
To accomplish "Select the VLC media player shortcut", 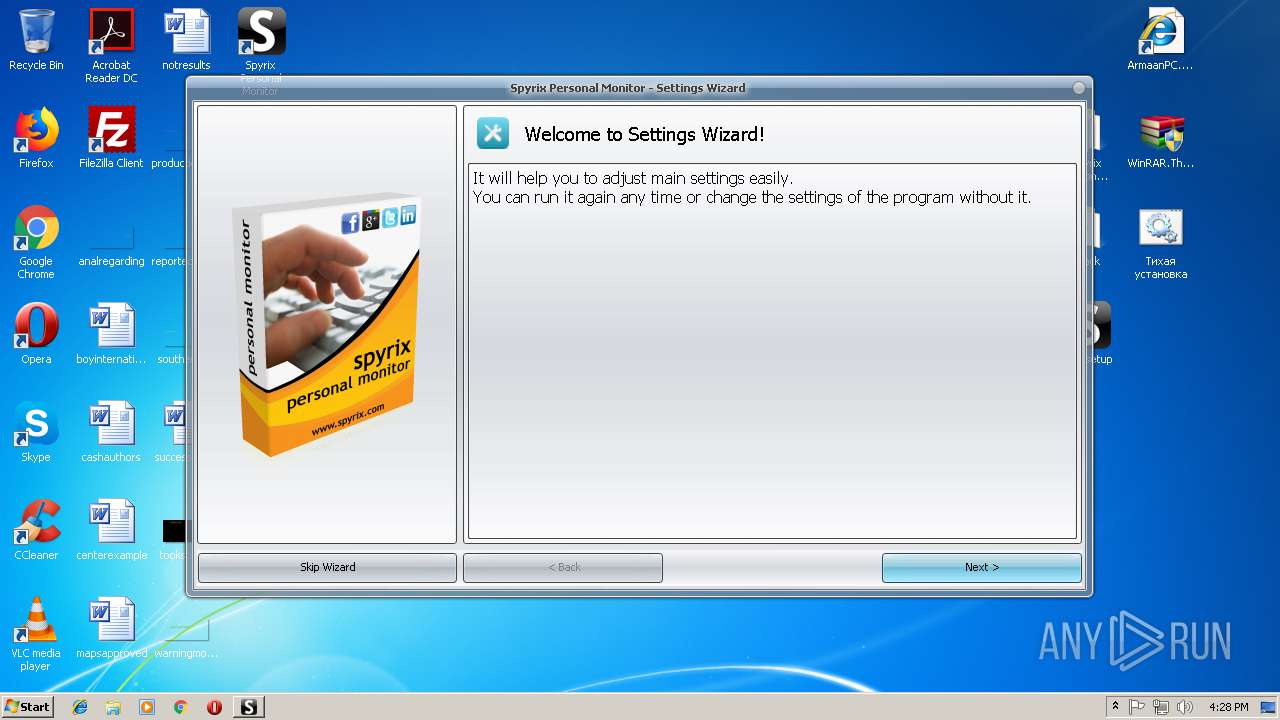I will 36,634.
